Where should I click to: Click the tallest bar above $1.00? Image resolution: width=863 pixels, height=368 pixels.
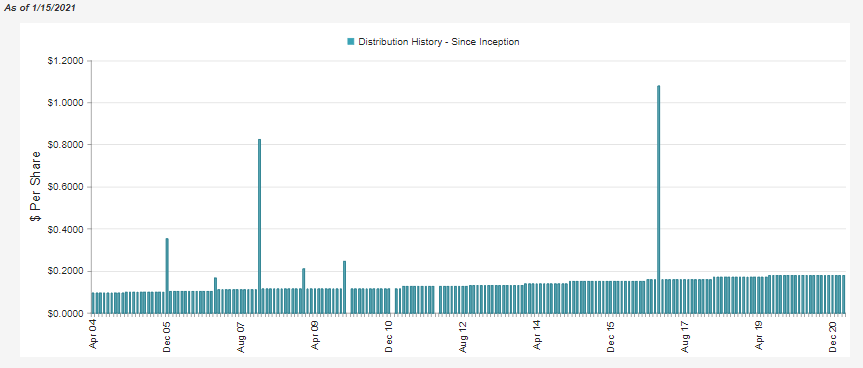pos(658,199)
